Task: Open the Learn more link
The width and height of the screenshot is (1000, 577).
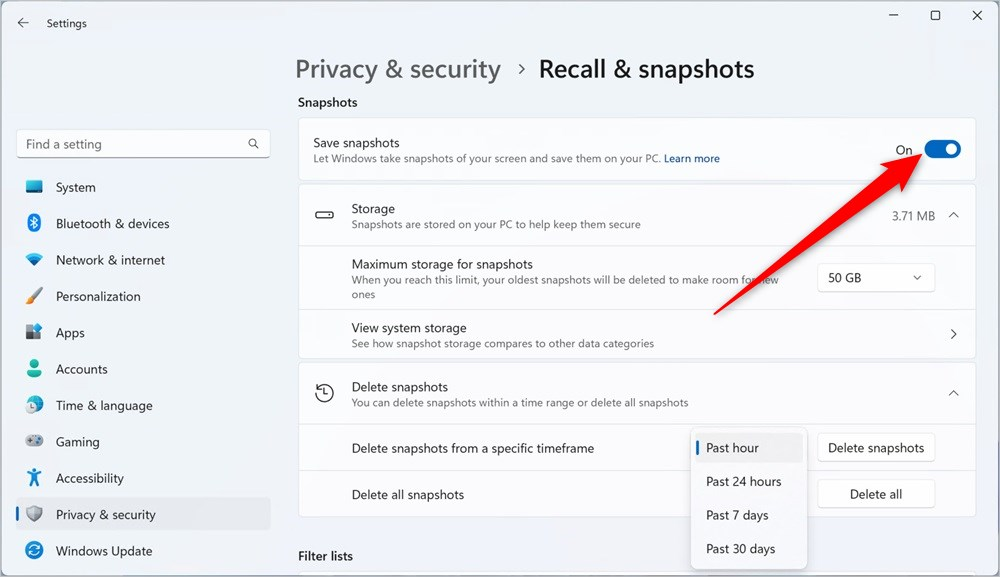Action: pyautogui.click(x=692, y=158)
